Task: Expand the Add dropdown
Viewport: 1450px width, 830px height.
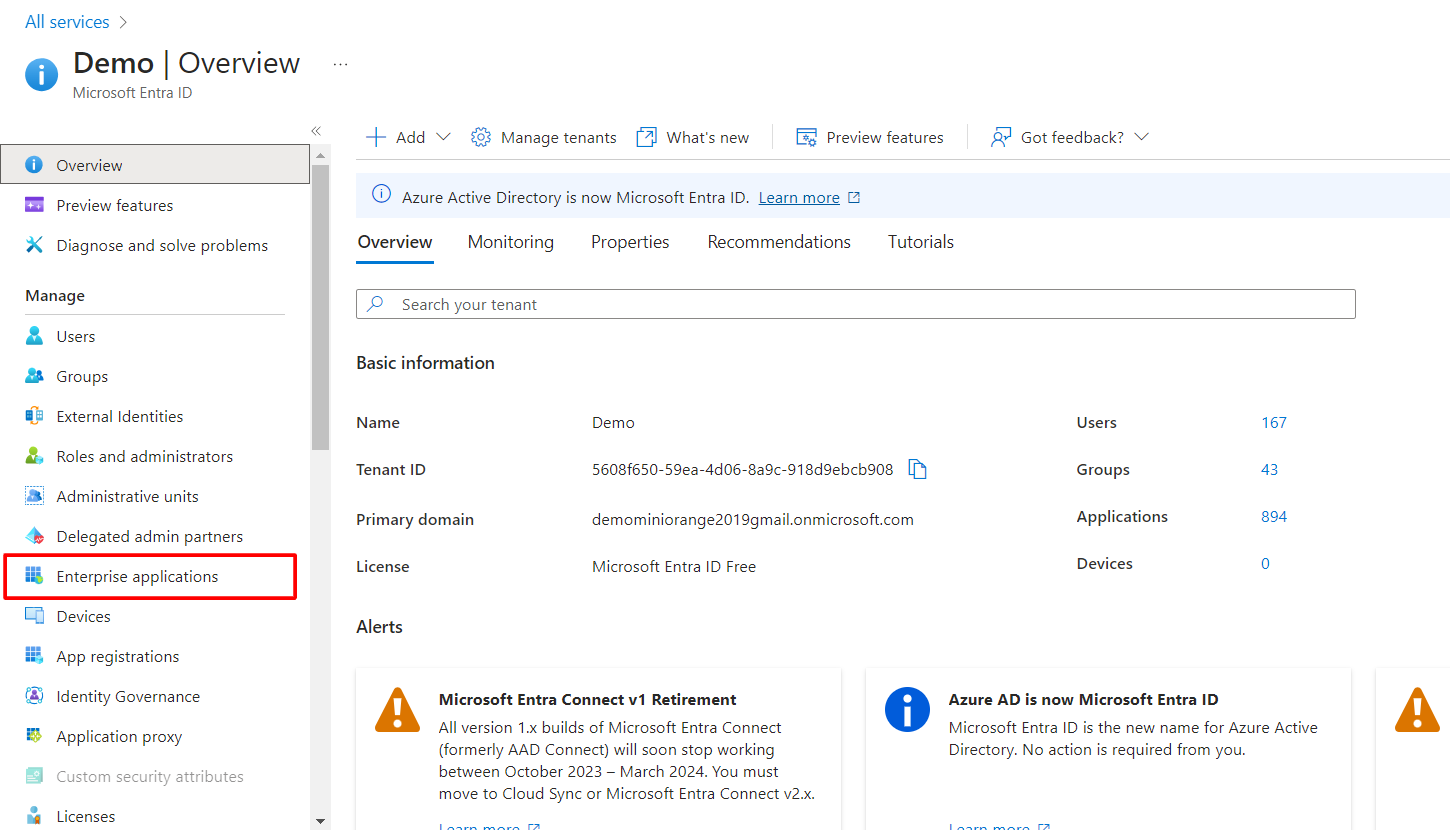Action: click(443, 137)
